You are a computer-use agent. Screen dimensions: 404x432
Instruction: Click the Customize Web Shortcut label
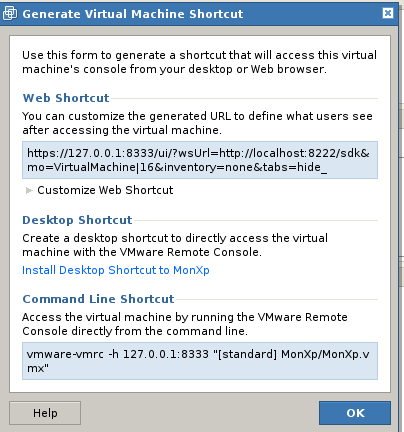105,190
